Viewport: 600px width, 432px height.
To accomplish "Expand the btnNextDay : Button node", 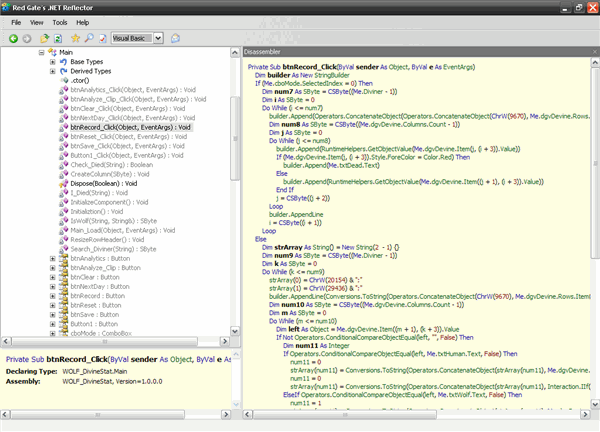I will coord(52,287).
